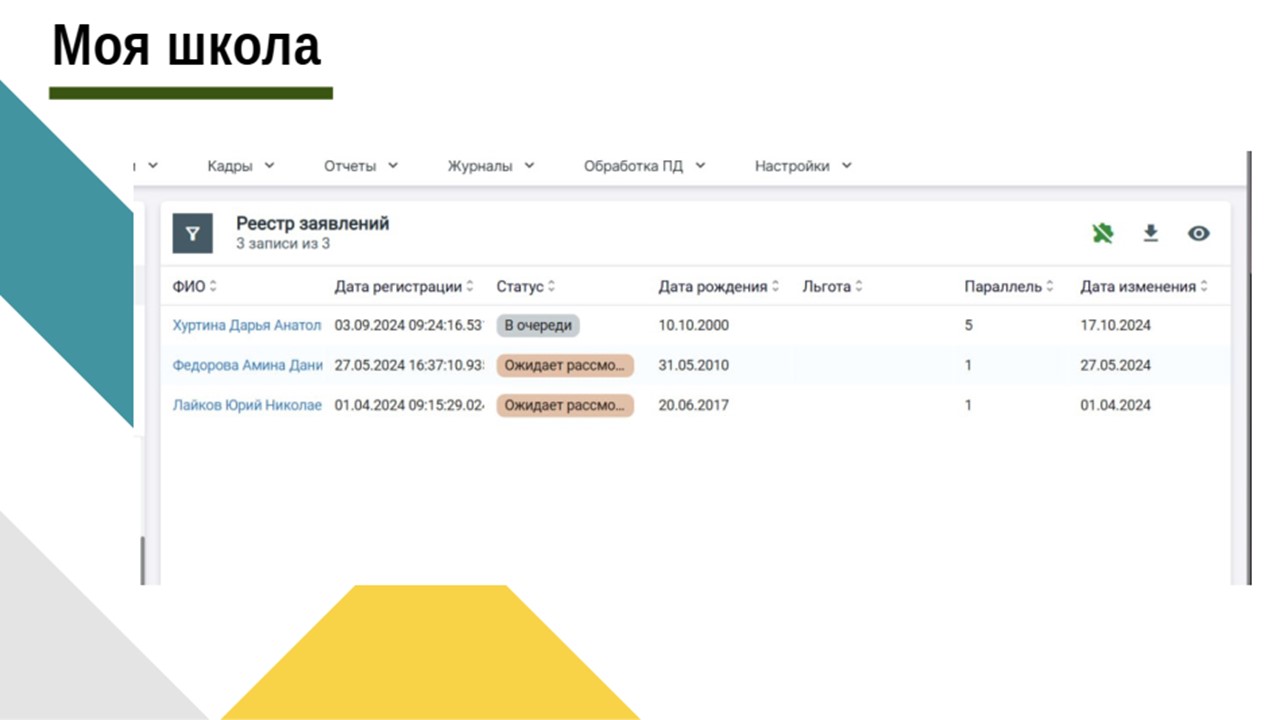Click change date 17.10.2024
Viewport: 1280px width, 720px height.
[1116, 325]
